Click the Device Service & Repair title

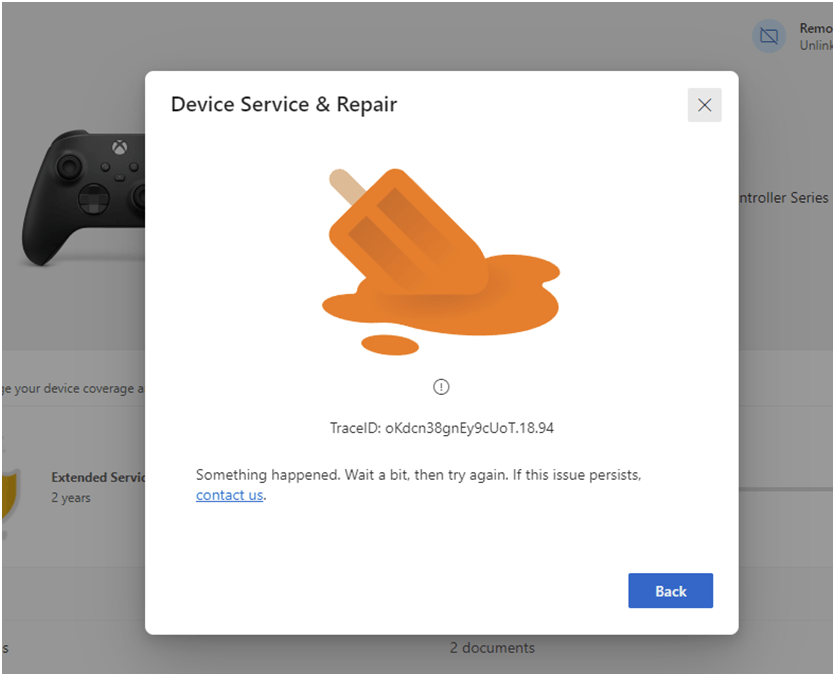pyautogui.click(x=284, y=104)
